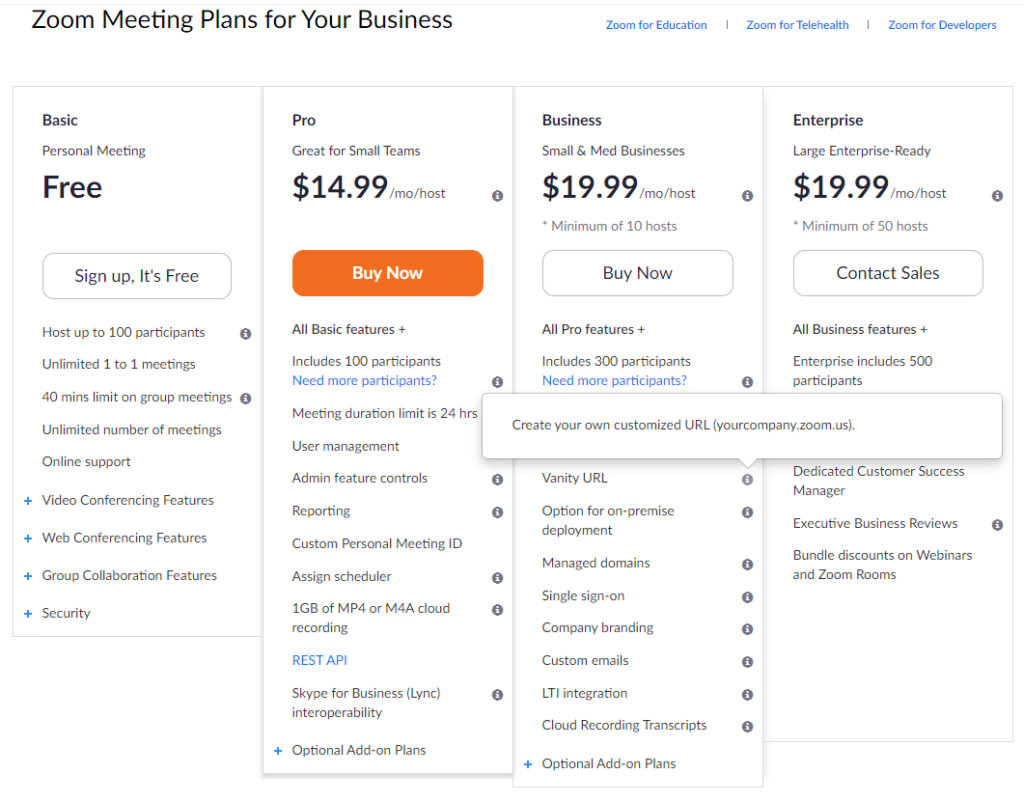Show info for 40 mins limit on group meetings

coord(246,398)
